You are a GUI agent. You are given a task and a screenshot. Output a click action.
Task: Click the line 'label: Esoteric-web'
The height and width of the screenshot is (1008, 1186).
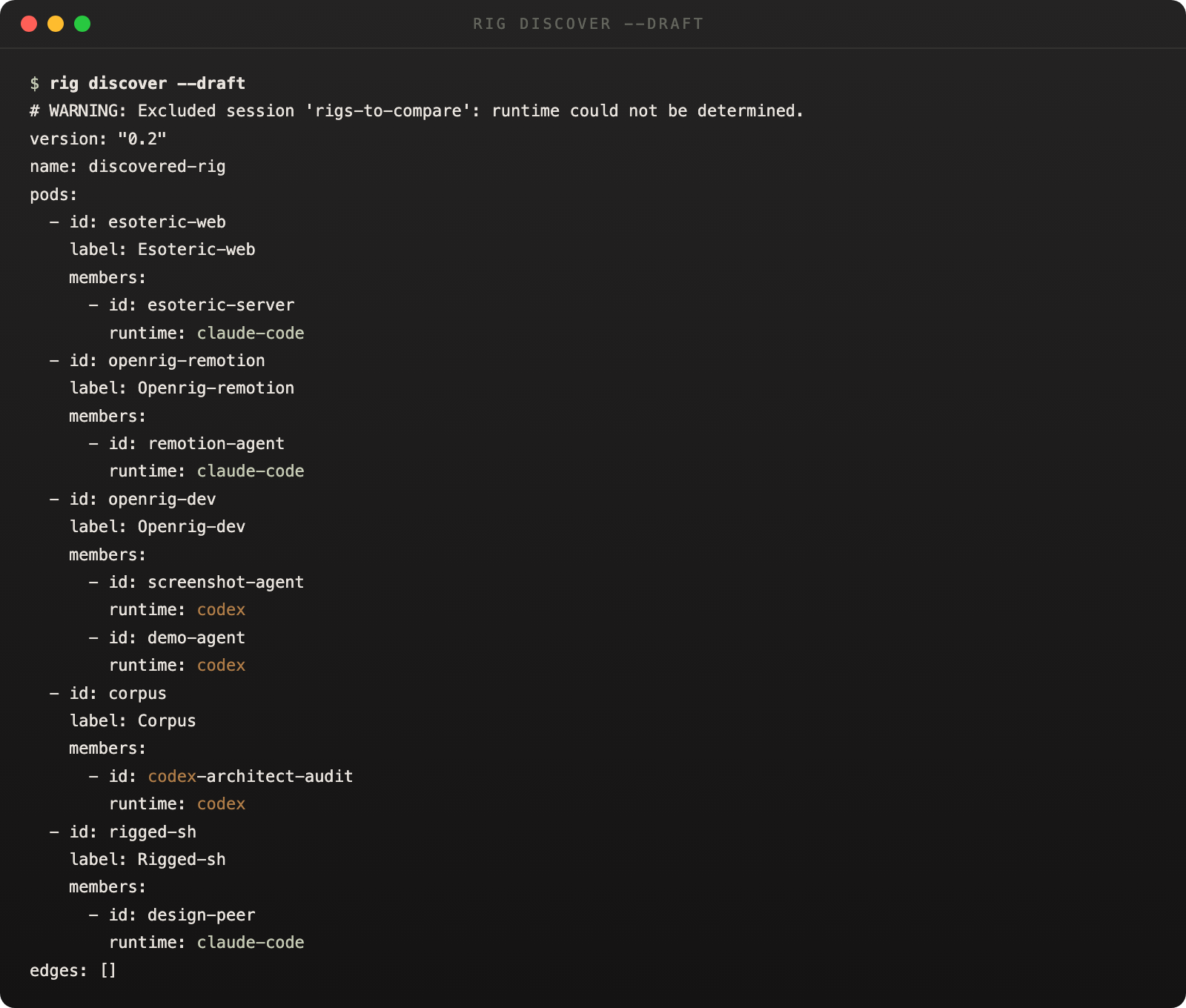[x=162, y=249]
